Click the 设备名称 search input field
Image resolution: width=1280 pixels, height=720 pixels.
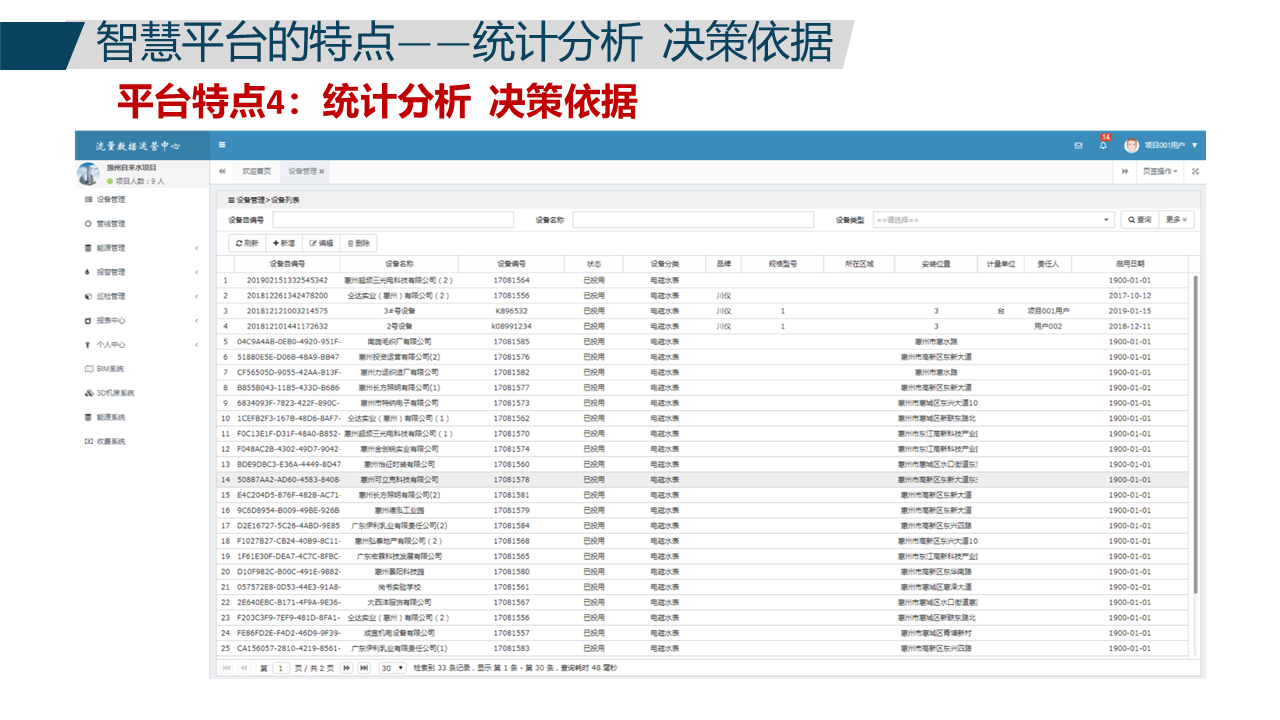point(693,220)
